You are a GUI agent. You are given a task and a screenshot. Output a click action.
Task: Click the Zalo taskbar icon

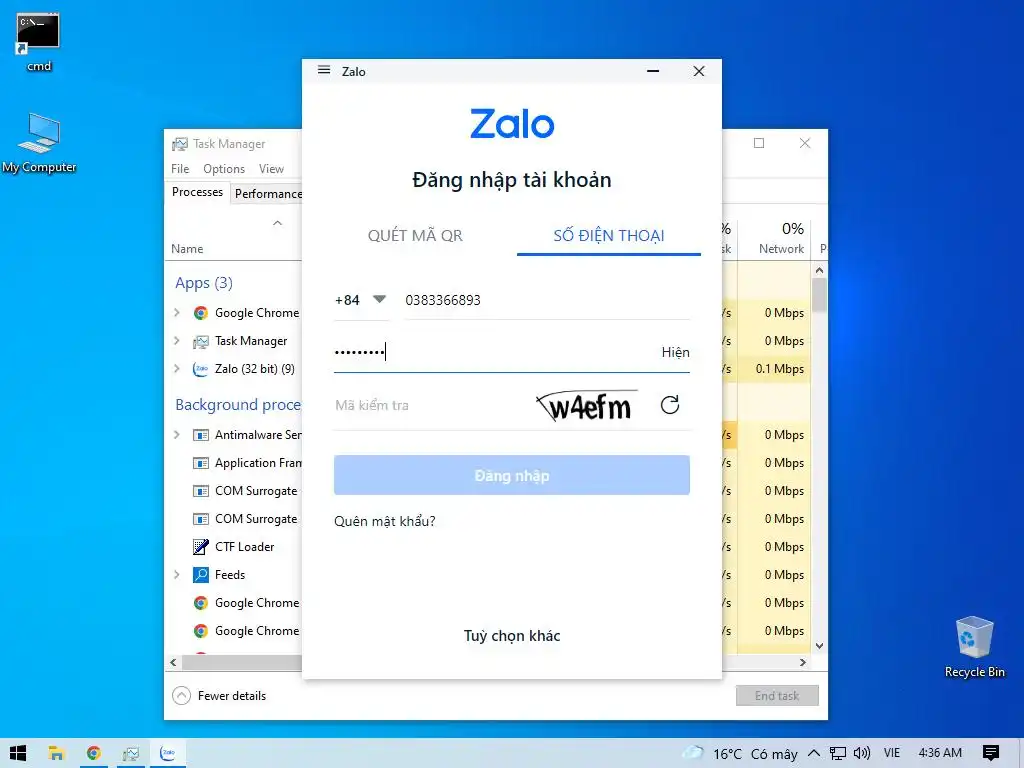(168, 753)
